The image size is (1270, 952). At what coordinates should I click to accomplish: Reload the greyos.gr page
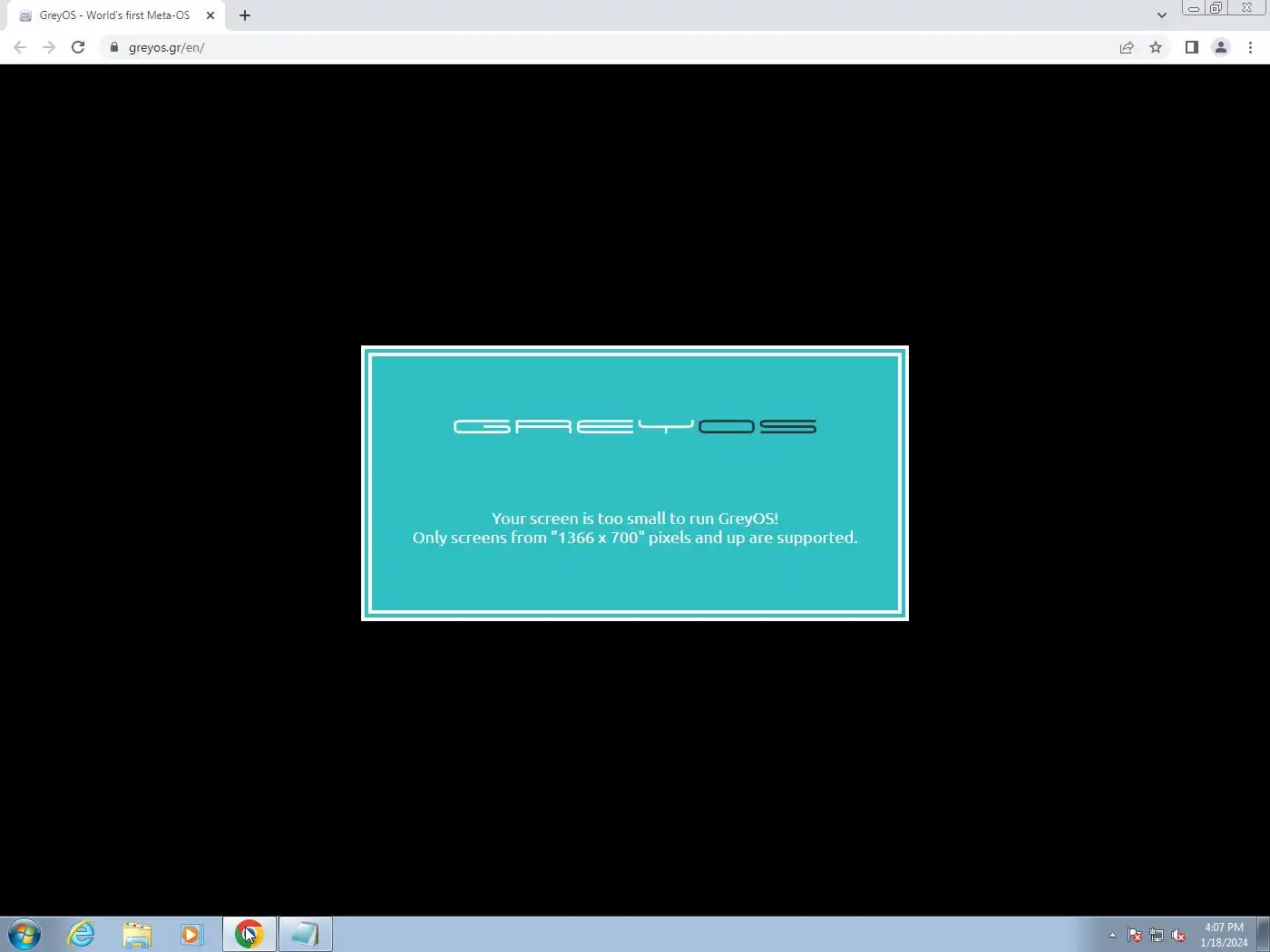tap(78, 47)
